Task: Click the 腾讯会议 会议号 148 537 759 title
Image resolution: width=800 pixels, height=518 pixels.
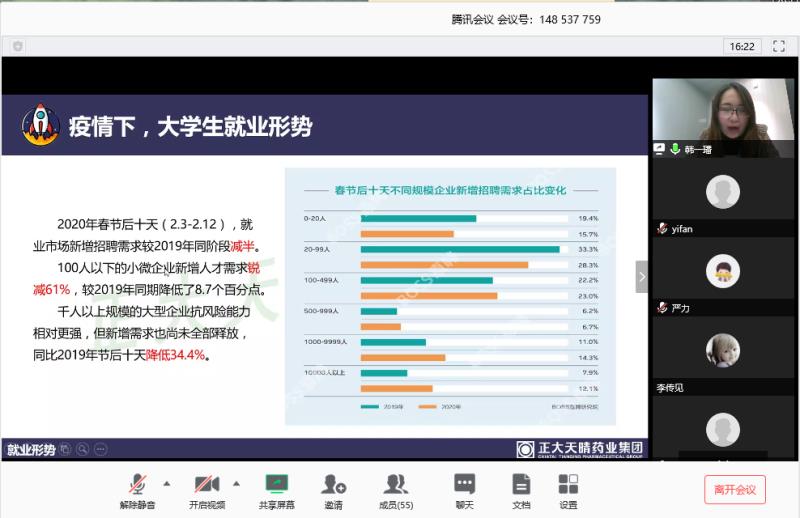Action: pyautogui.click(x=526, y=20)
